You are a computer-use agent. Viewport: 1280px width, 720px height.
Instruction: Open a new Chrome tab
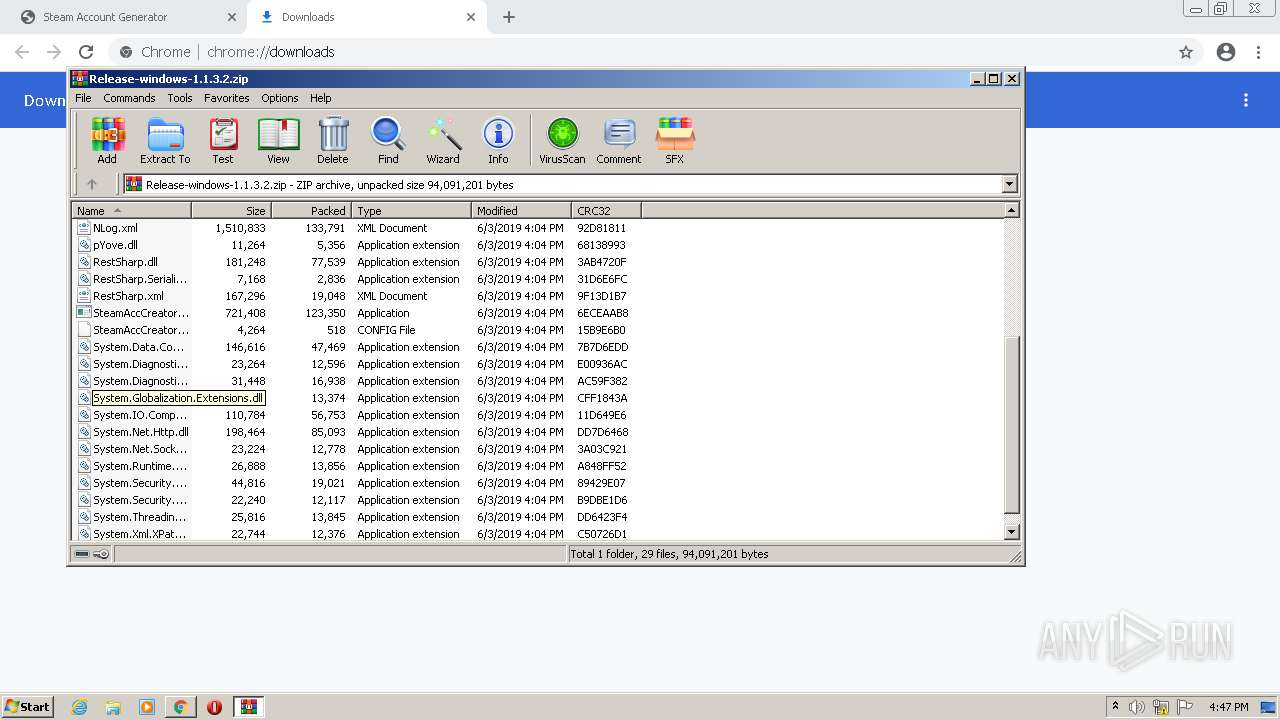point(509,17)
